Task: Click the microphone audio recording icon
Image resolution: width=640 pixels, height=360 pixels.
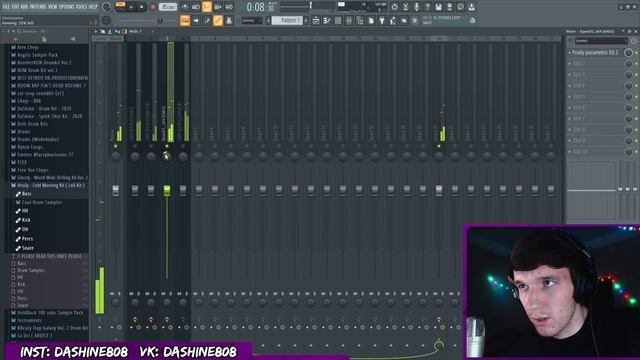Action: (416, 7)
